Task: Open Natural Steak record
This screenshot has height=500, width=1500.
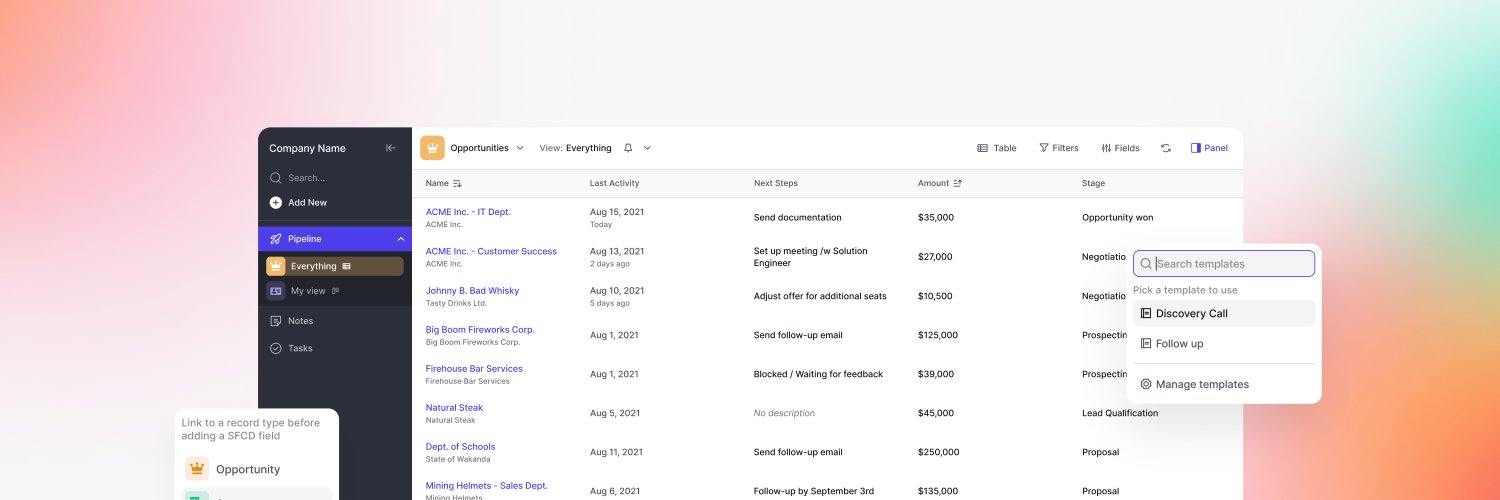Action: pyautogui.click(x=454, y=407)
